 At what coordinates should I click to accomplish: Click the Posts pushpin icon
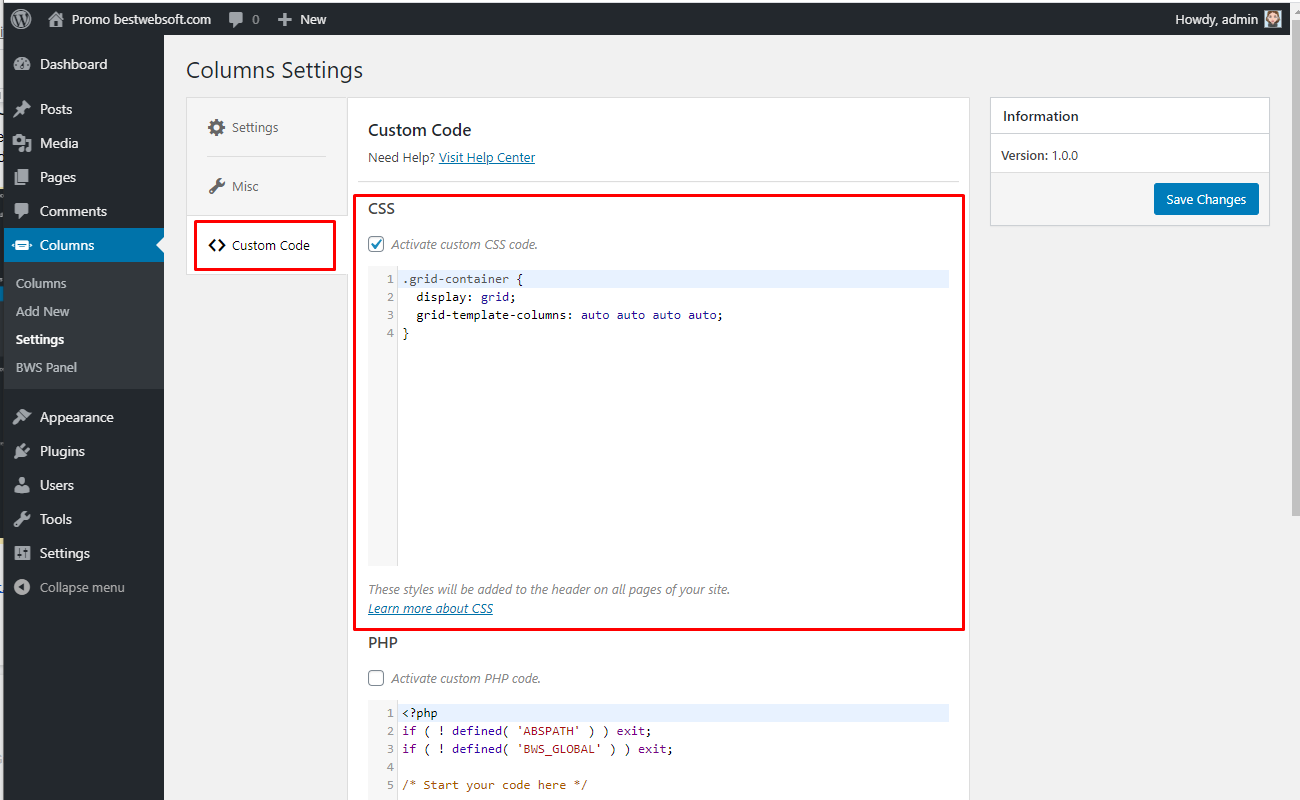(22, 109)
